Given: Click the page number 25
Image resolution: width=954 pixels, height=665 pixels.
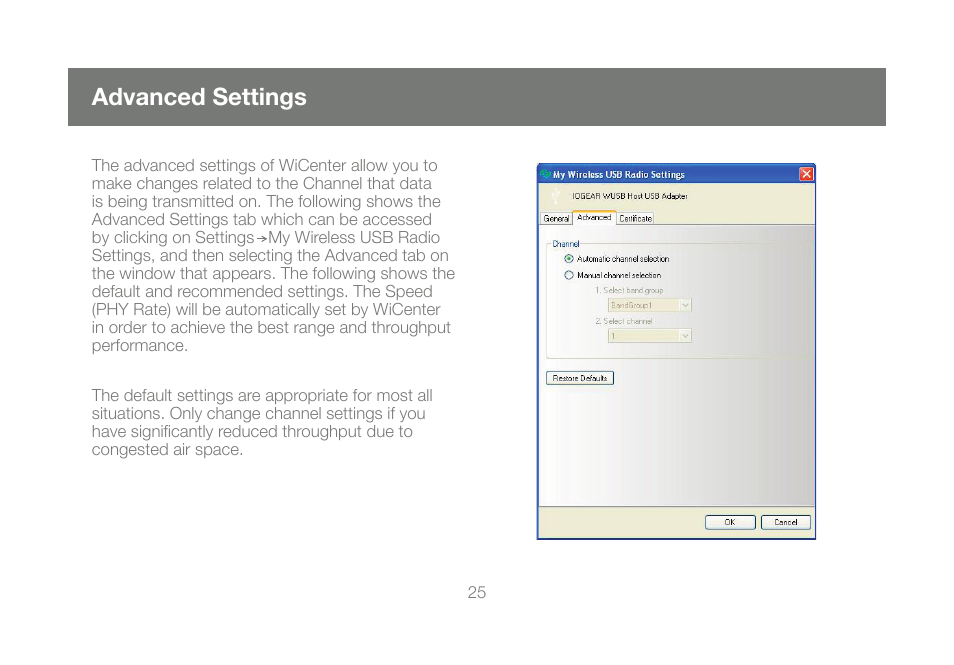Looking at the screenshot, I should click(x=476, y=592).
